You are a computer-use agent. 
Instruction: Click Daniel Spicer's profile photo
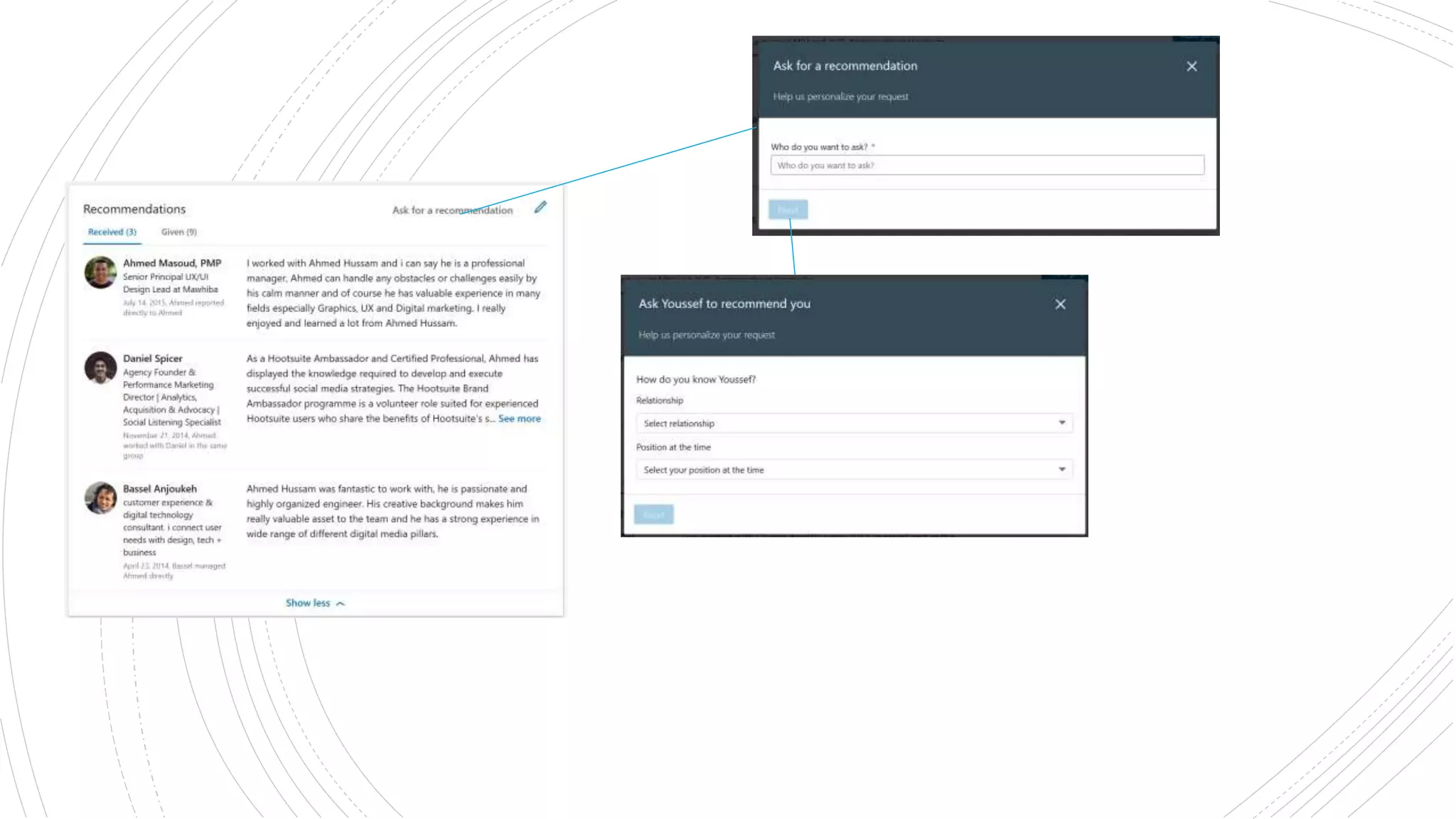pyautogui.click(x=100, y=368)
